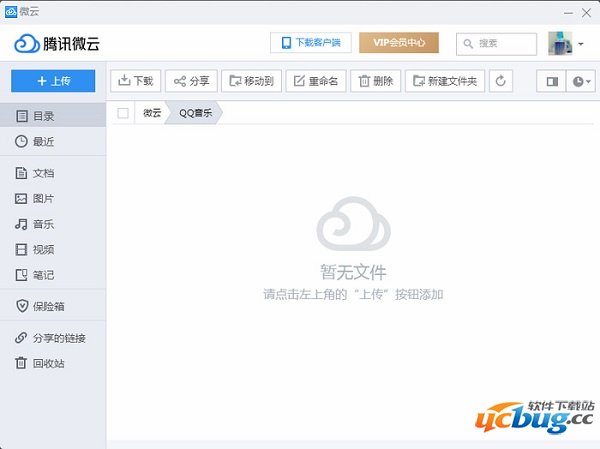Focus the 搜索 search field
This screenshot has height=449, width=600.
click(496, 44)
